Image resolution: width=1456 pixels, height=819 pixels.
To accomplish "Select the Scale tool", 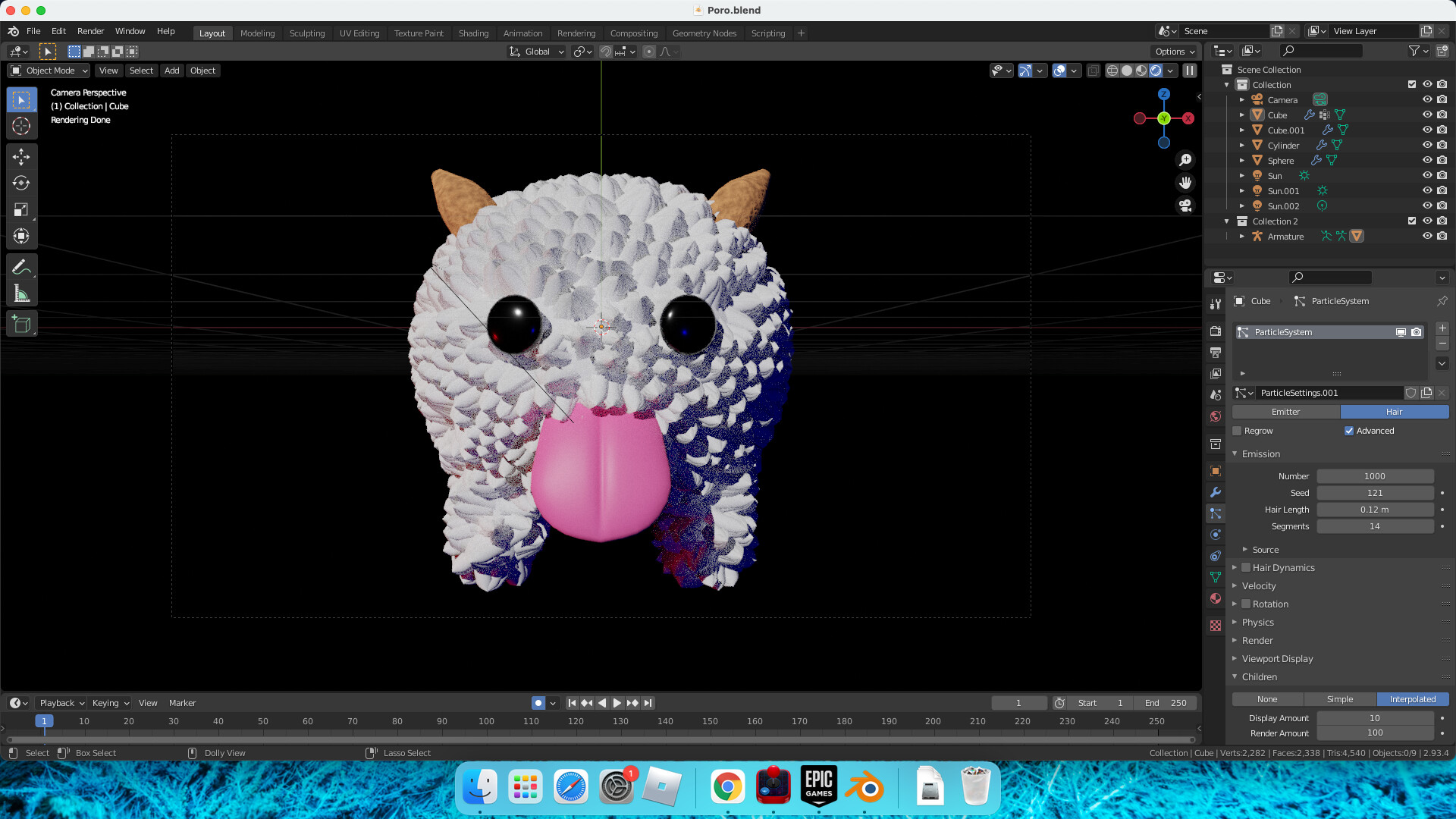I will (x=21, y=209).
